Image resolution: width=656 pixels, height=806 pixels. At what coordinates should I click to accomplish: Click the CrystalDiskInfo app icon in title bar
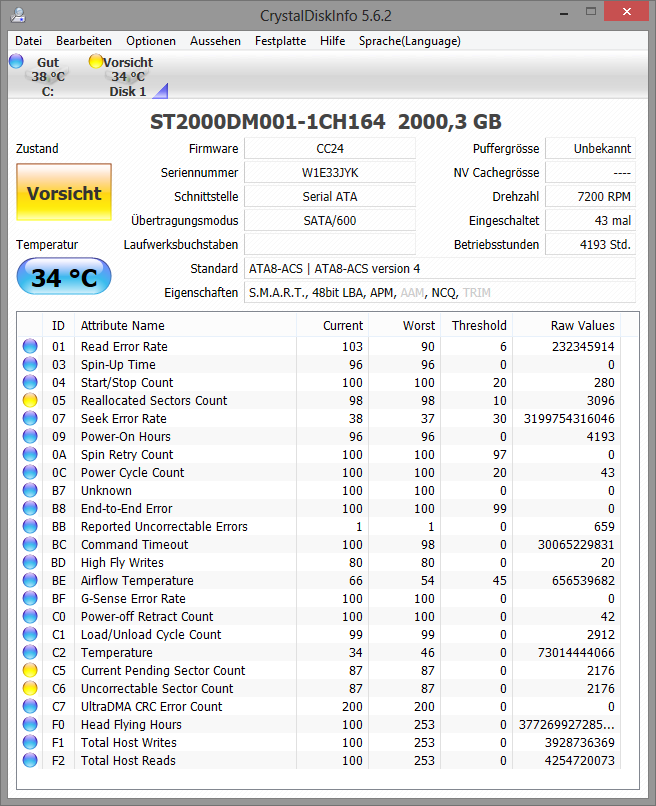18,15
